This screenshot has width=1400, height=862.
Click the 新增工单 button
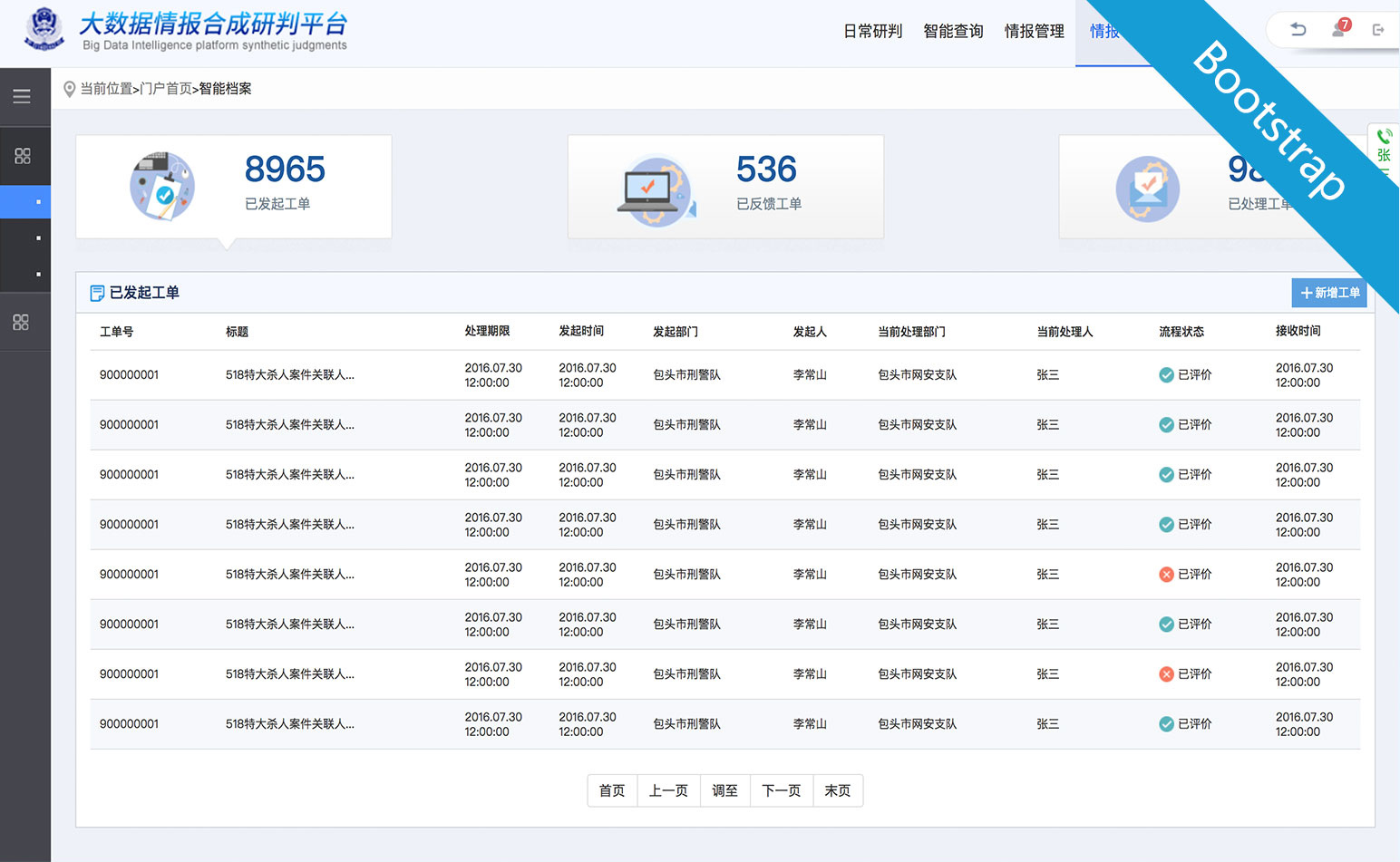tap(1329, 293)
